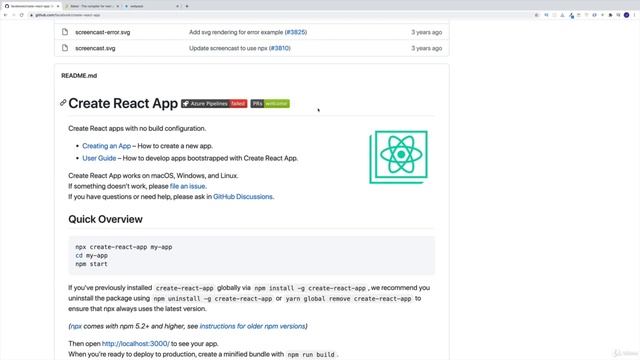The image size is (640, 360).
Task: Select the create-react-app GitHub tab
Action: [32, 6]
